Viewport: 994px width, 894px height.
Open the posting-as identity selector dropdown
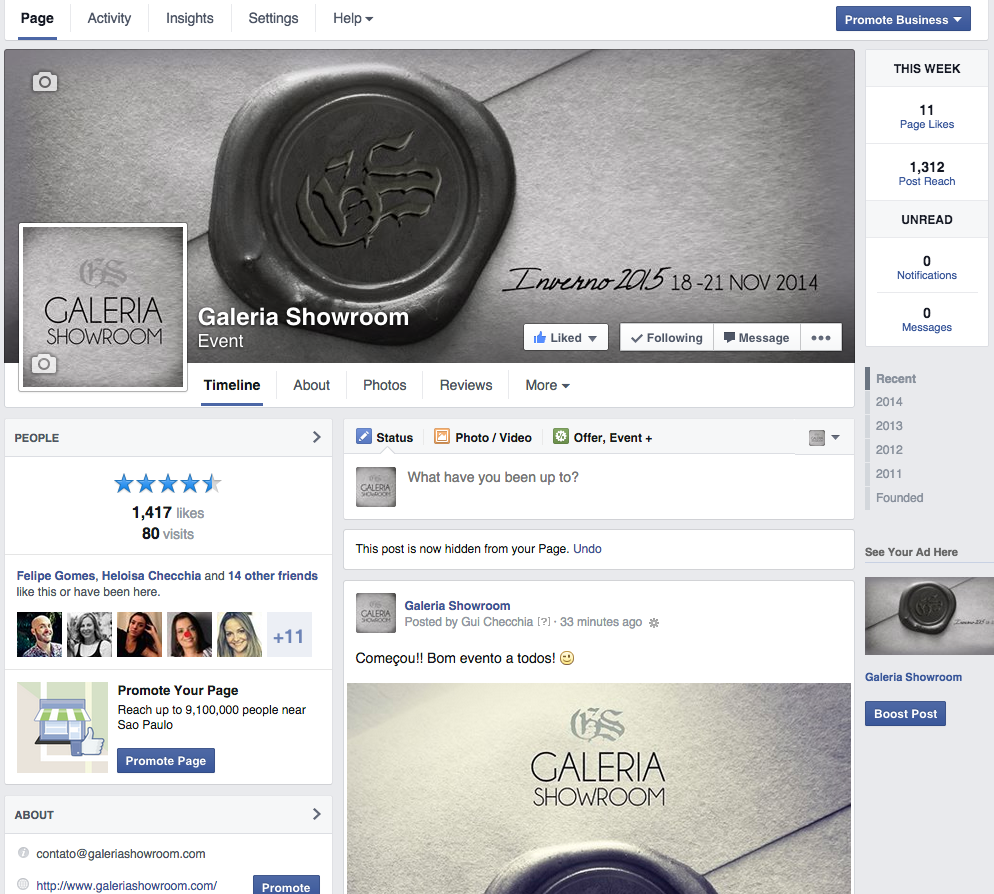pyautogui.click(x=824, y=437)
